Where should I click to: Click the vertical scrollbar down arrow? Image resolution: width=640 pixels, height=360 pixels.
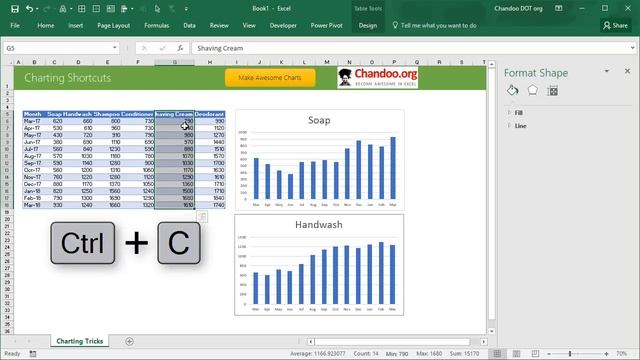click(x=492, y=331)
